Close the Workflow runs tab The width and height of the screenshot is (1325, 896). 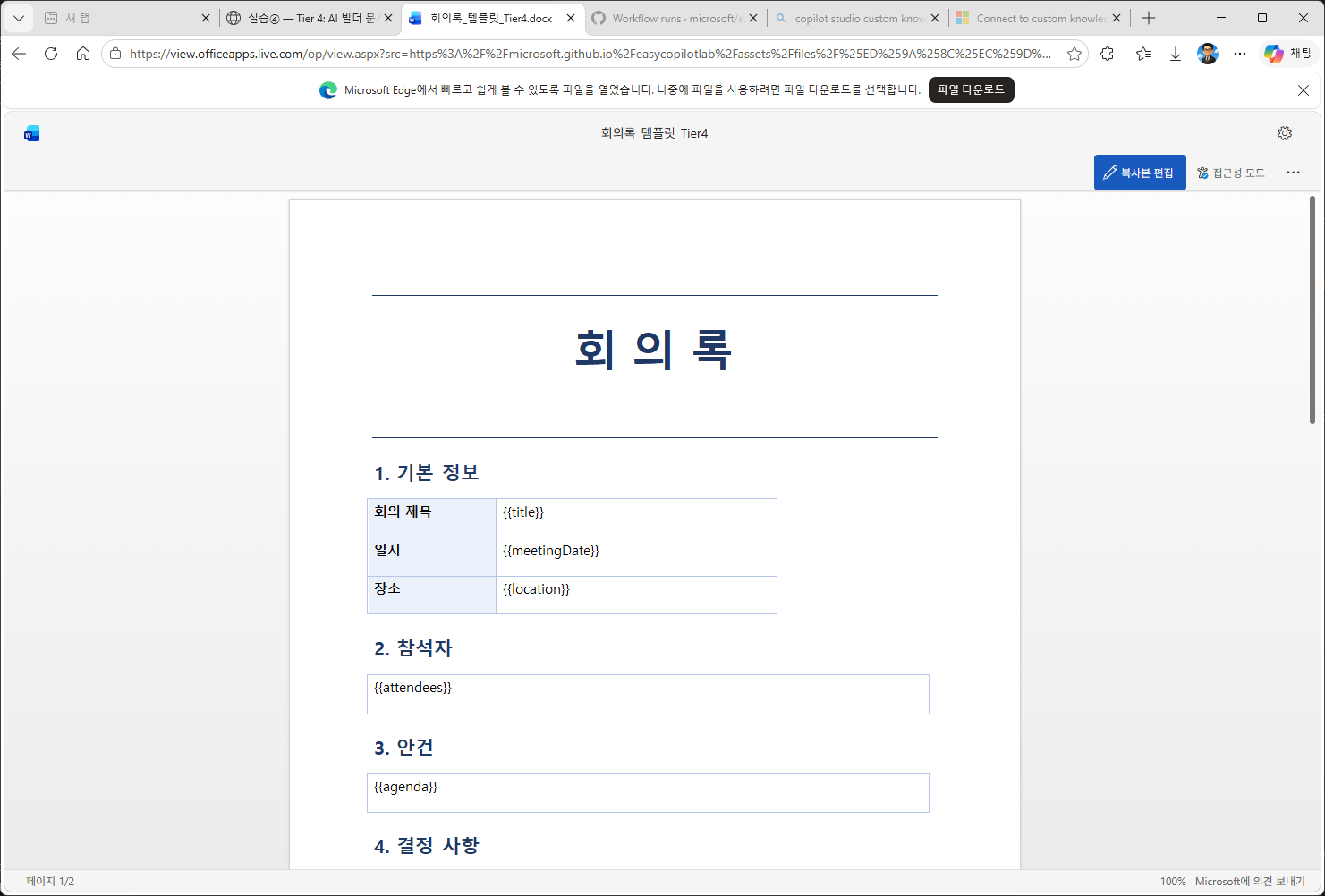pos(753,18)
